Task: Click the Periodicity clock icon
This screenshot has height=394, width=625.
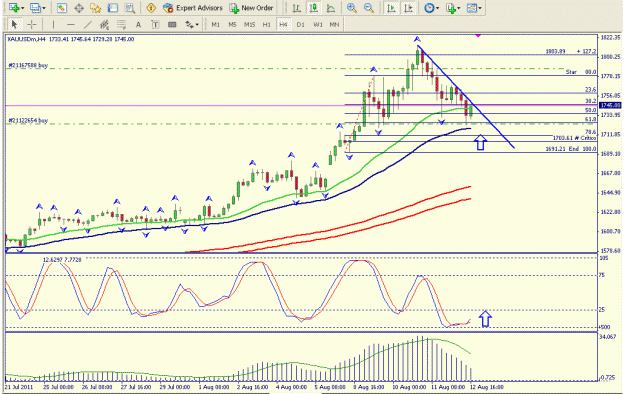Action: click(x=429, y=8)
